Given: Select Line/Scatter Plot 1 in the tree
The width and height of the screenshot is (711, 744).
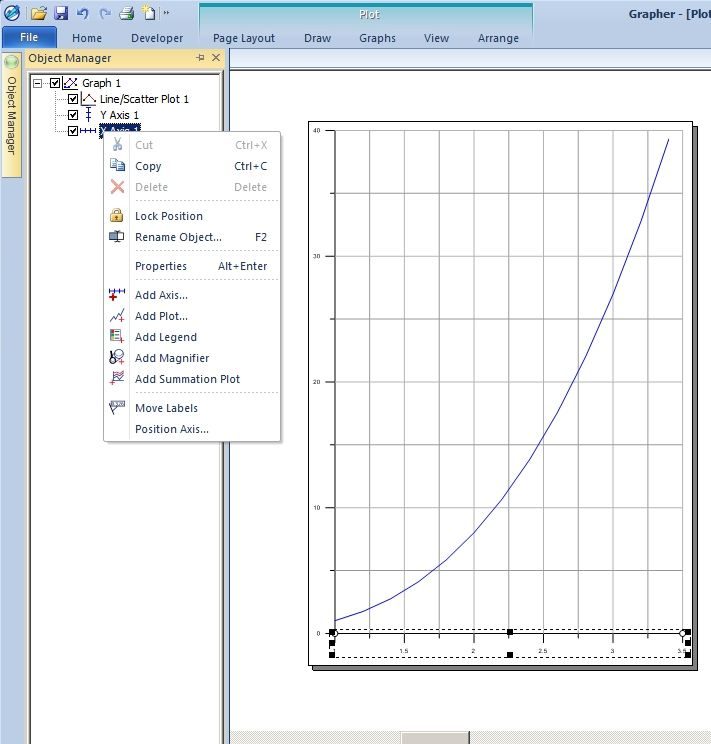Looking at the screenshot, I should coord(144,99).
